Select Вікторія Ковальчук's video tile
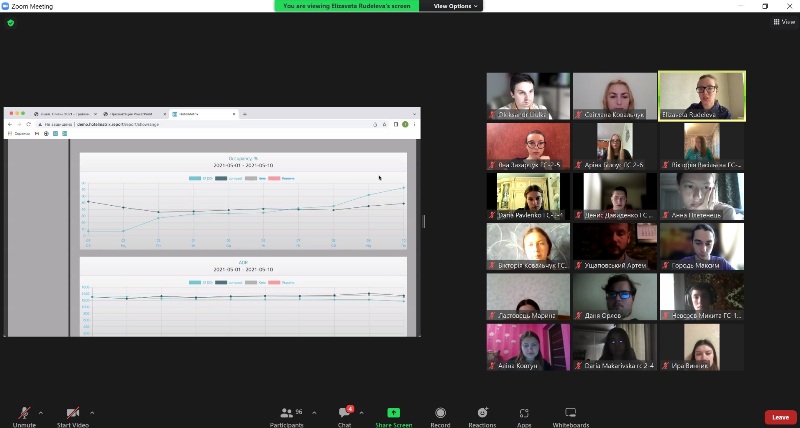This screenshot has width=800, height=428. 528,246
